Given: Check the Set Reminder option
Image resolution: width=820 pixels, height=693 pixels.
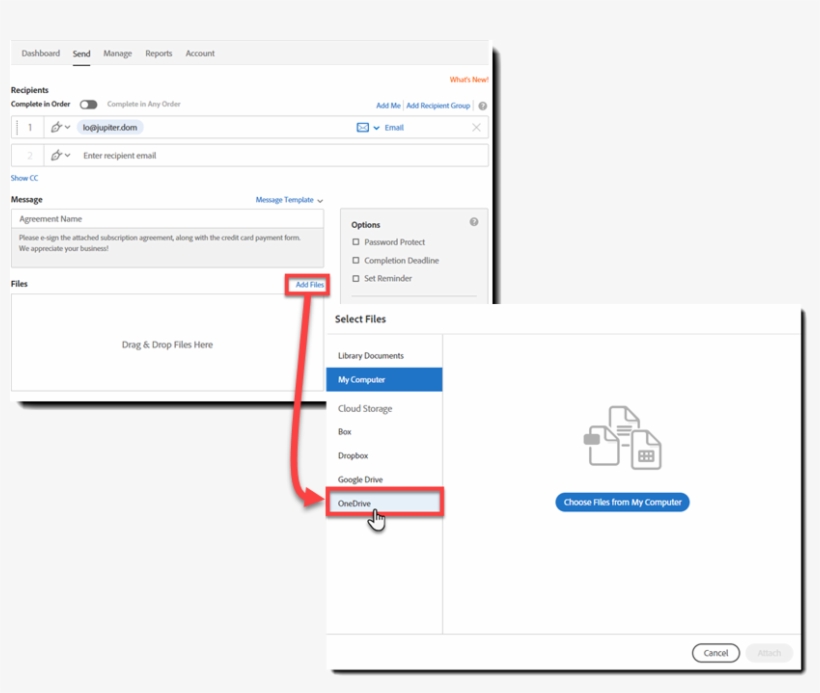Looking at the screenshot, I should [356, 278].
